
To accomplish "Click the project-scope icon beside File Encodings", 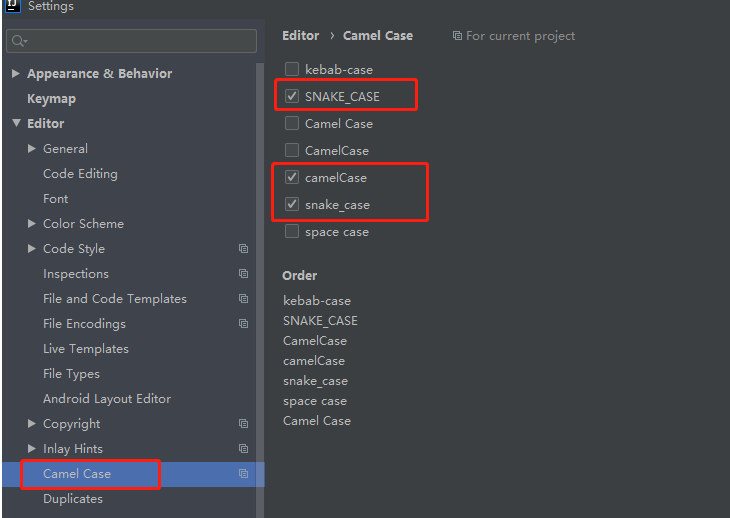I will (243, 323).
